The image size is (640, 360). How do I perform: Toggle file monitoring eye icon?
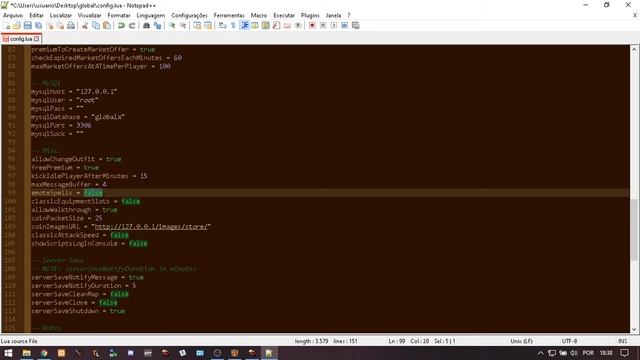(298, 25)
